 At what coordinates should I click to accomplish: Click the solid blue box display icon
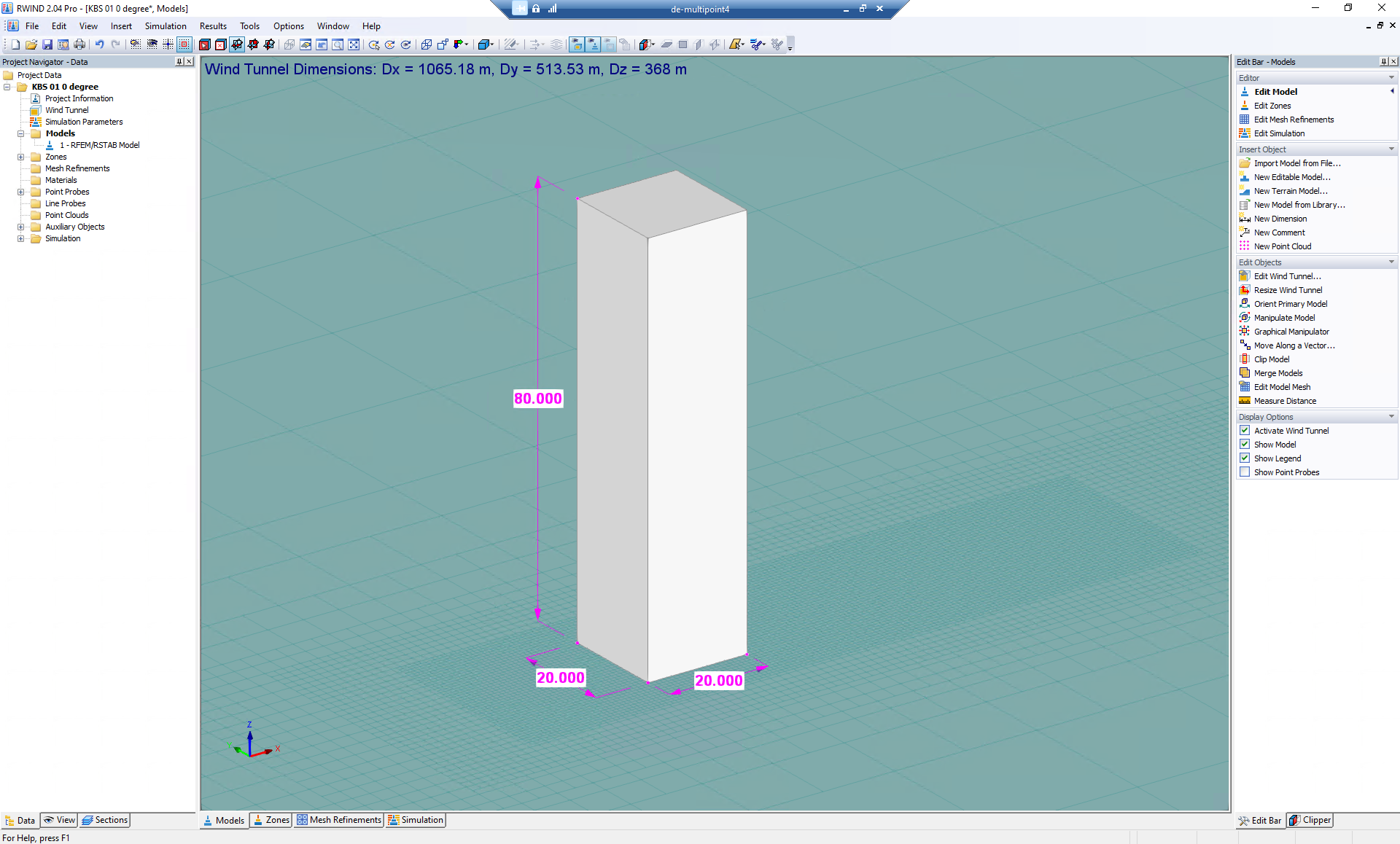pyautogui.click(x=485, y=44)
